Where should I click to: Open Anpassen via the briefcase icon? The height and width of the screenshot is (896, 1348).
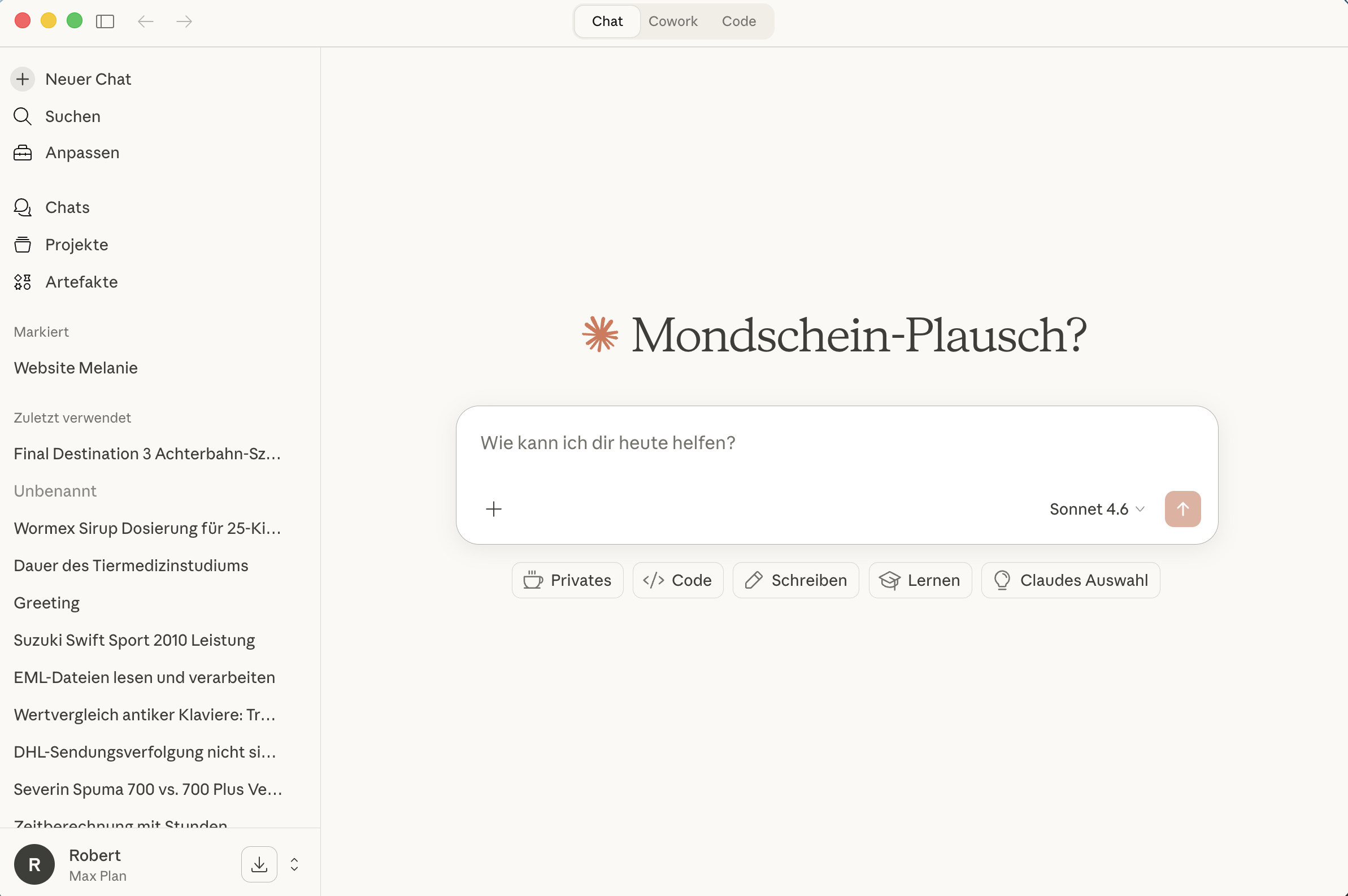pyautogui.click(x=22, y=153)
